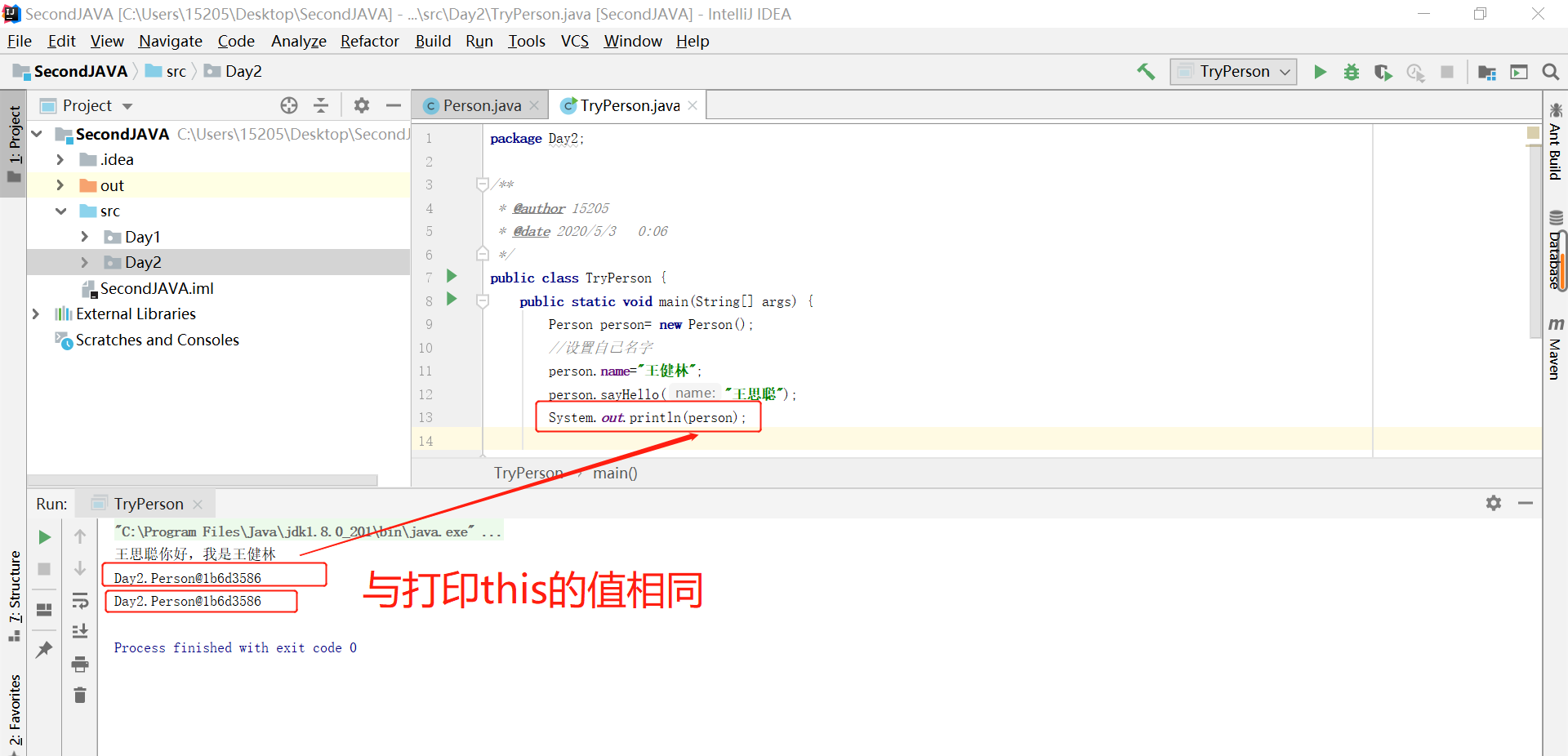Collapse the src folder in Project tree

61,211
